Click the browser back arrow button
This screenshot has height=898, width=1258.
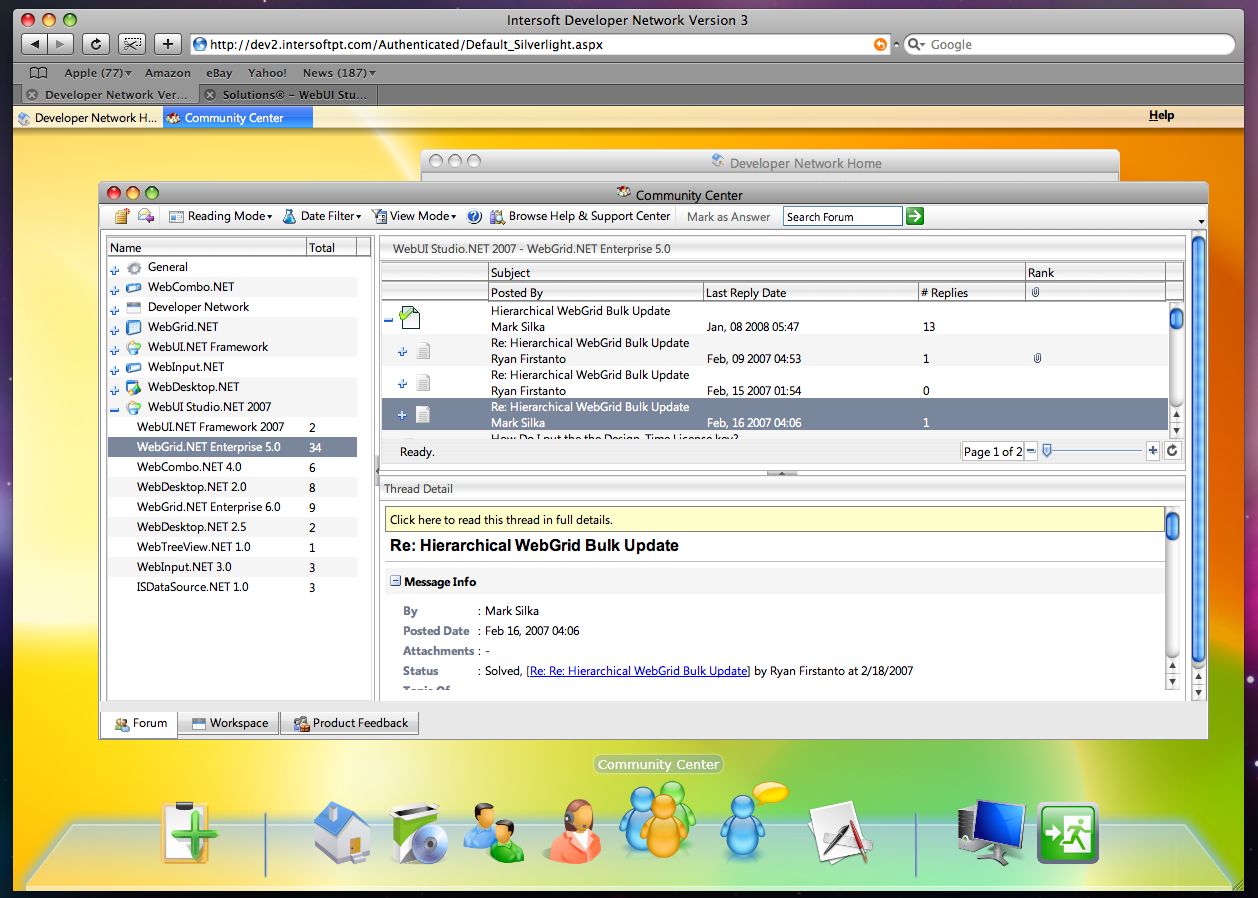pyautogui.click(x=34, y=44)
